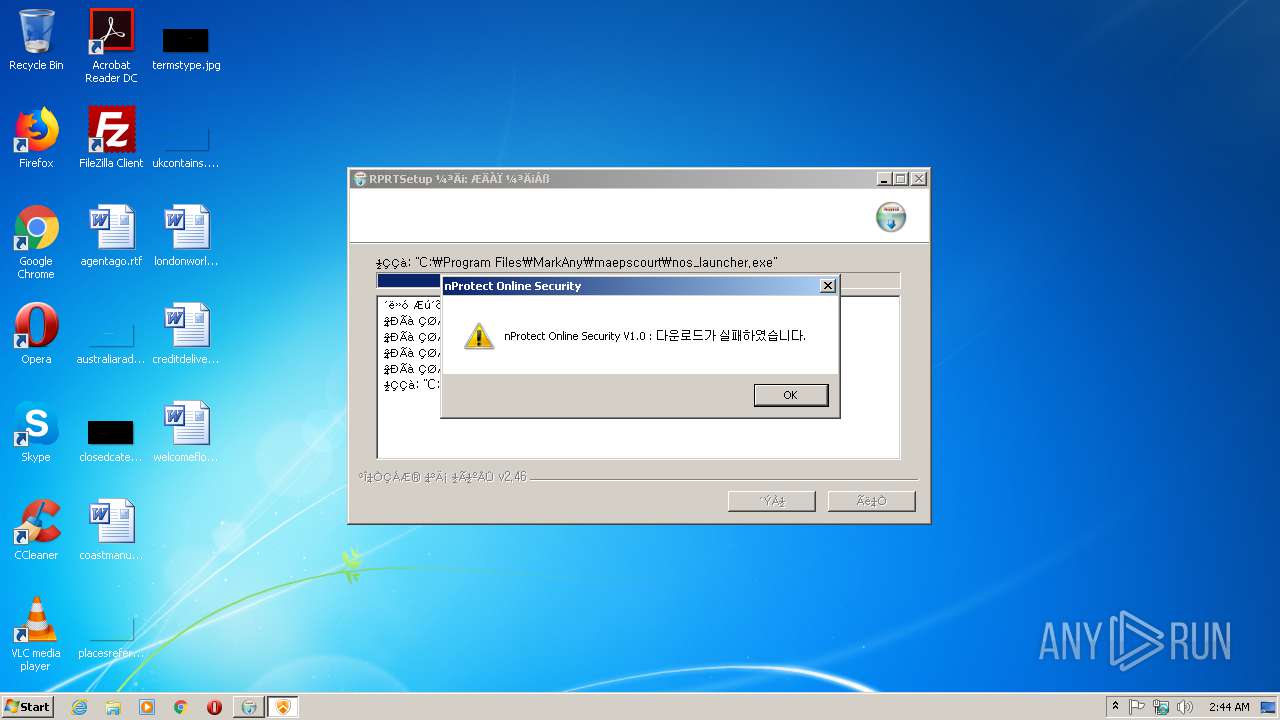Select agentago.rtf document

click(x=111, y=236)
